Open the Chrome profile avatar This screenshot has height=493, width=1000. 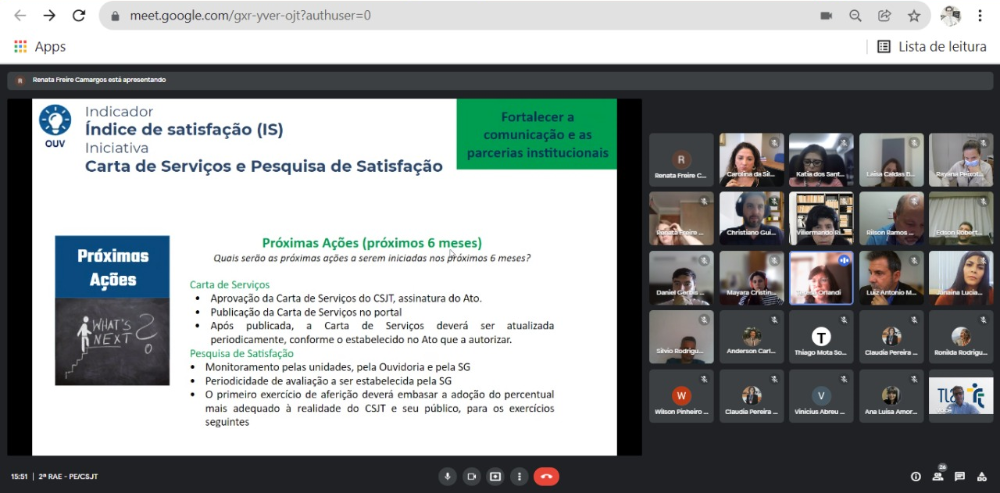tap(950, 16)
